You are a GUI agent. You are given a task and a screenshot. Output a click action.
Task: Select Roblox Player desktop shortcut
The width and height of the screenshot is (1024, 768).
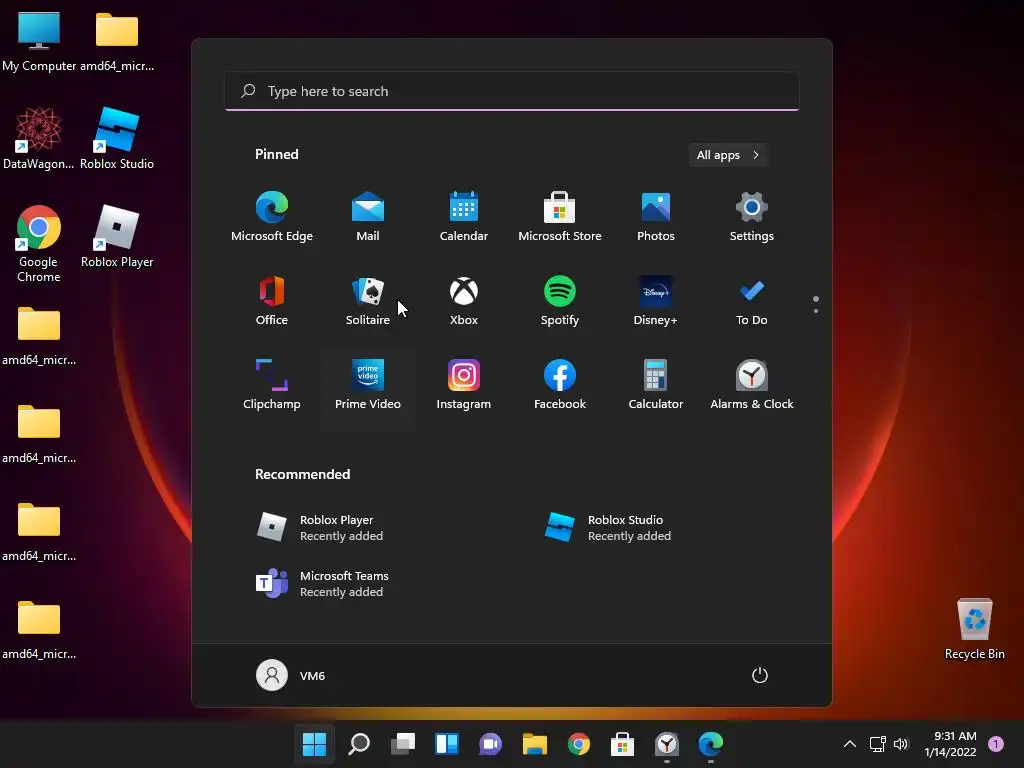point(117,236)
